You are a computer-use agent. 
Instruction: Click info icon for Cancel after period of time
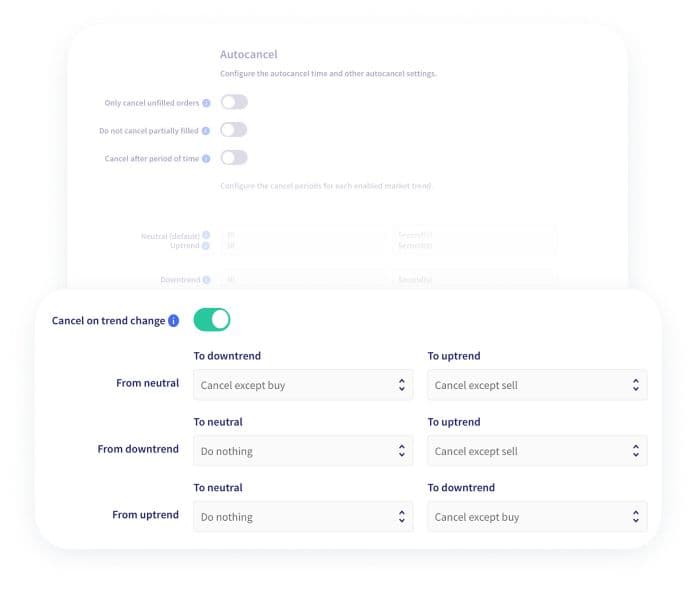[207, 158]
